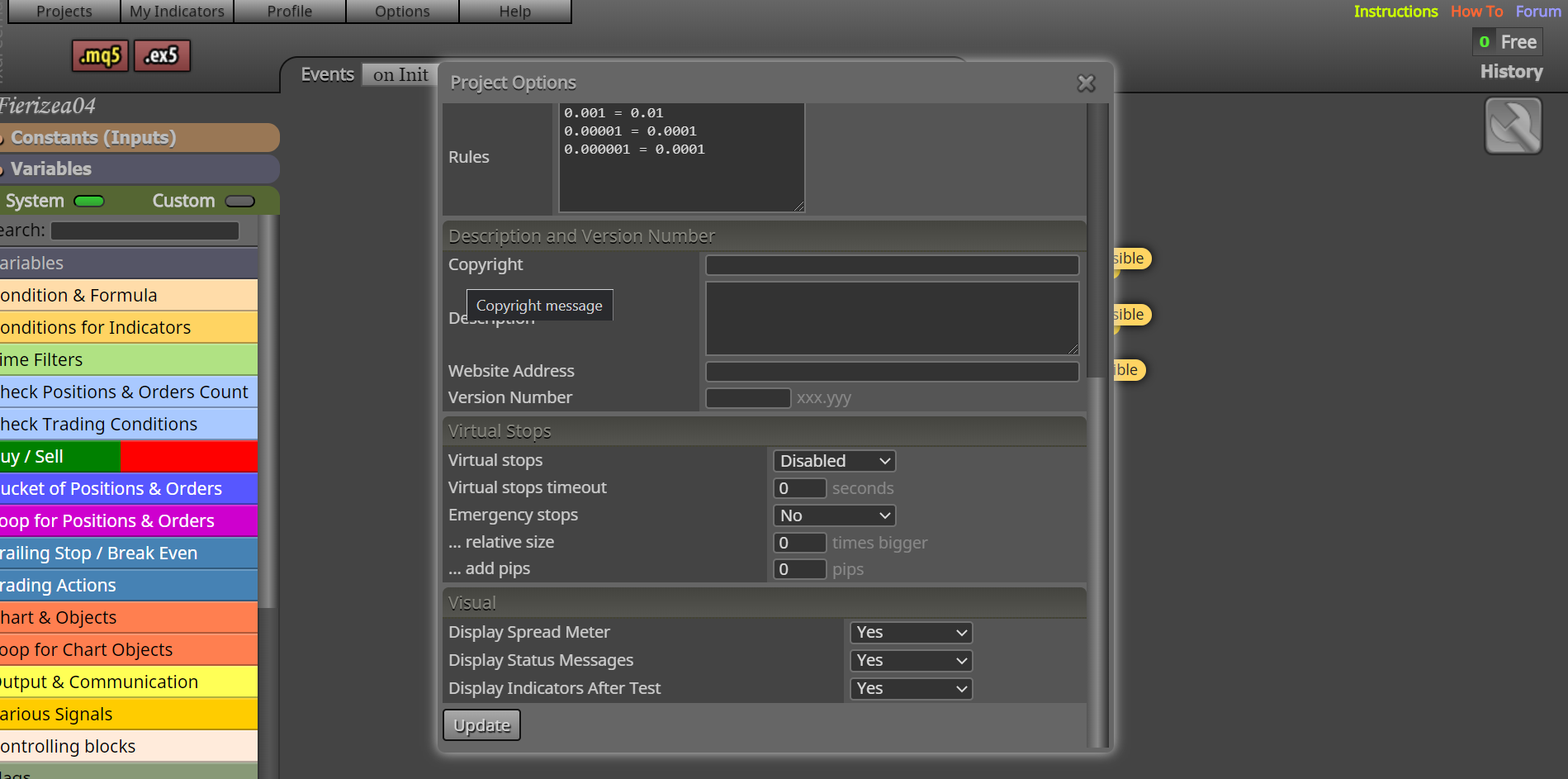Image resolution: width=1568 pixels, height=779 pixels.
Task: Open Check Trading Conditions category
Action: coord(129,425)
